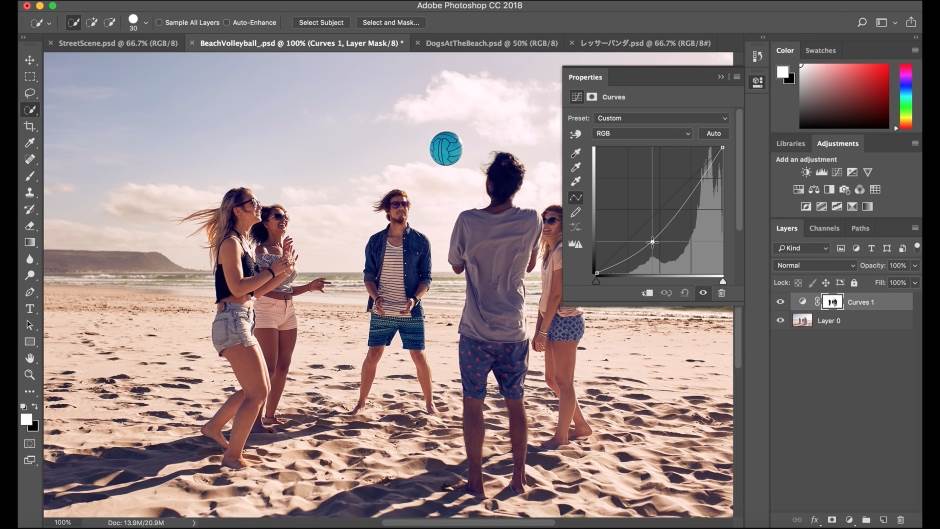This screenshot has width=940, height=529.
Task: Enable the Sample All Layers checkbox
Action: (160, 22)
